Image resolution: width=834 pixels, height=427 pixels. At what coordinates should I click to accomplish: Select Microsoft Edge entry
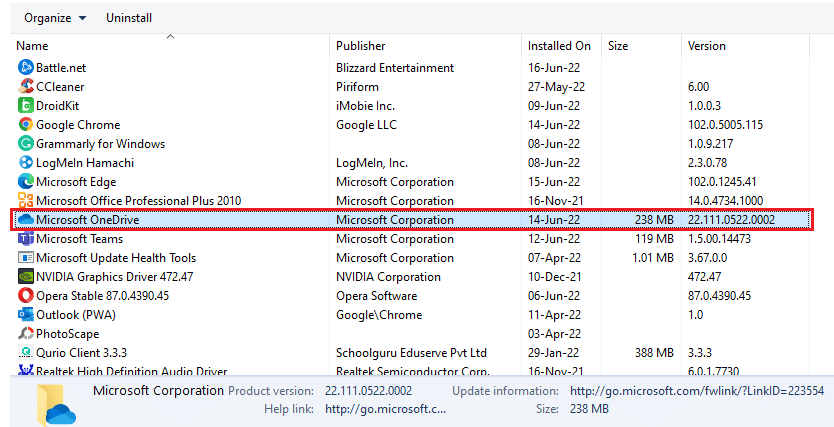76,182
